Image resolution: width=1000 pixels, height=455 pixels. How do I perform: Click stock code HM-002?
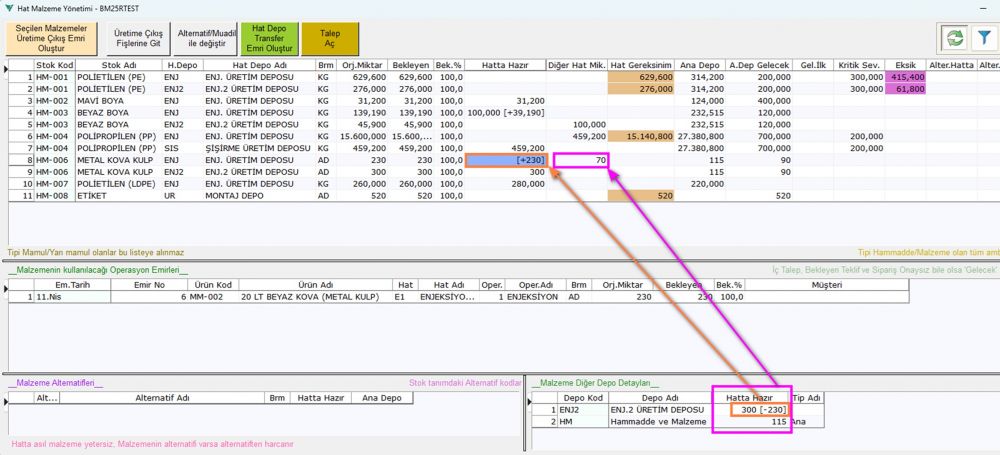[54, 101]
